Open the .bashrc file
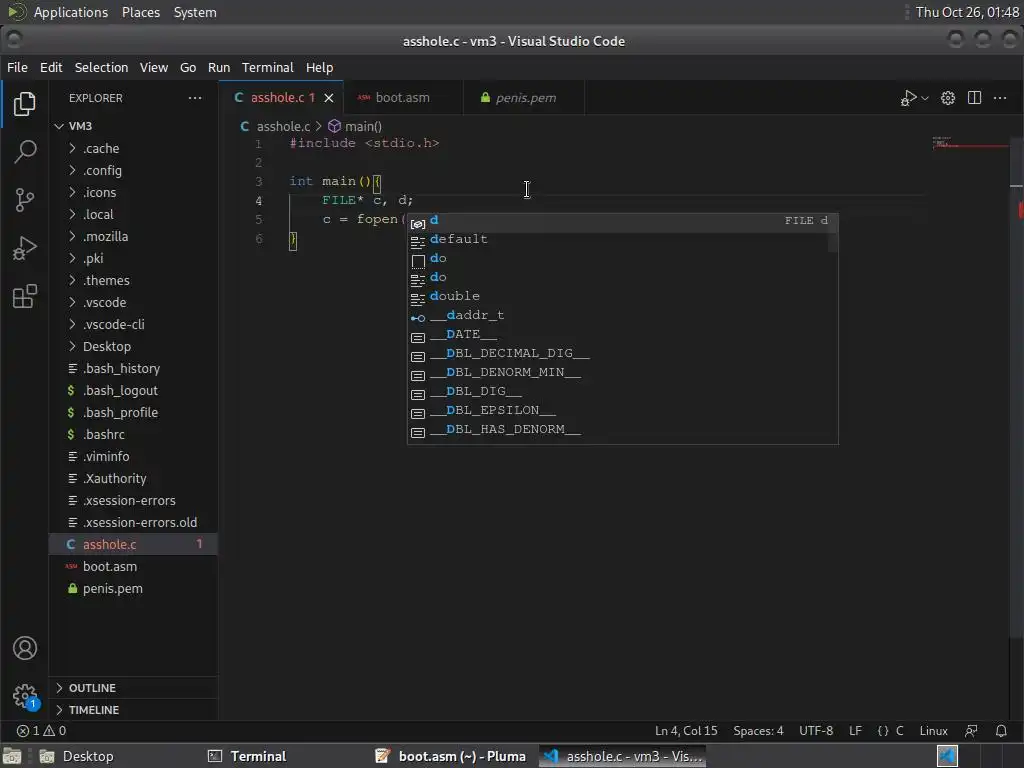The image size is (1024, 768). coord(133,434)
